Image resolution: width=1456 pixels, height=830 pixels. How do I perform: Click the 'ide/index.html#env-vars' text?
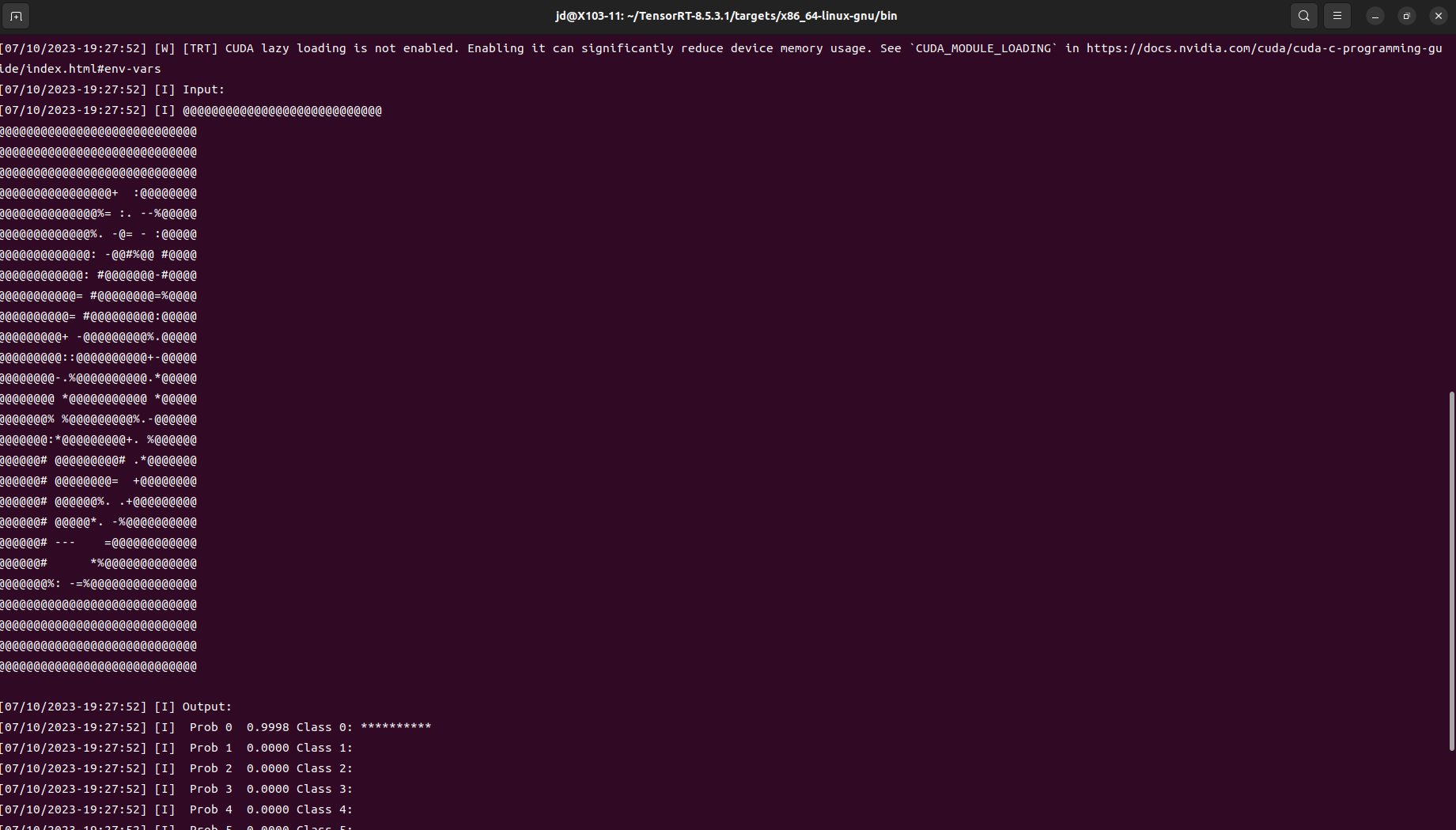[x=81, y=69]
